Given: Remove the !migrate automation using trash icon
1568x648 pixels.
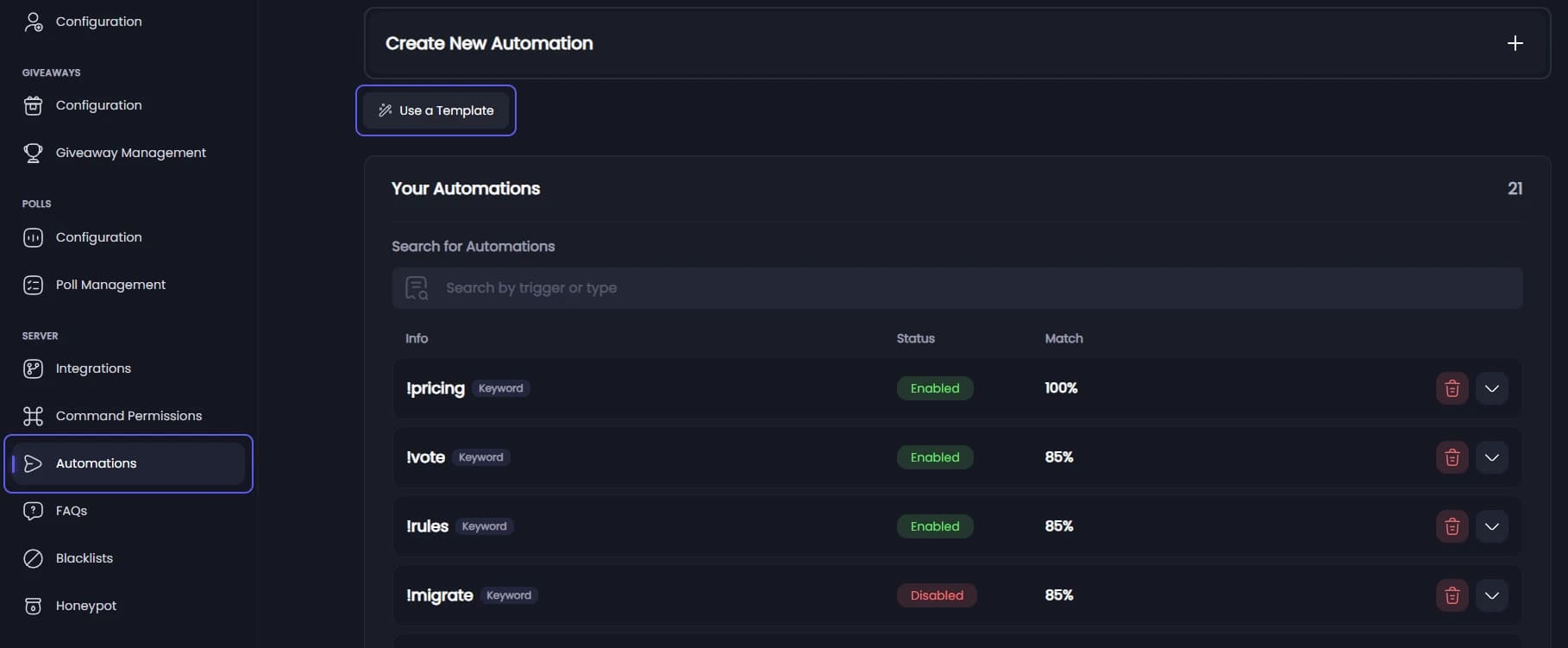Looking at the screenshot, I should tap(1452, 595).
